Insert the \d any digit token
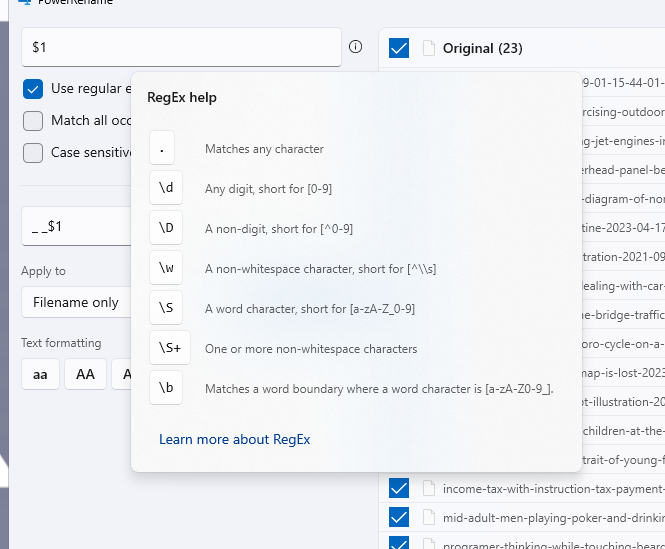 [x=166, y=188]
